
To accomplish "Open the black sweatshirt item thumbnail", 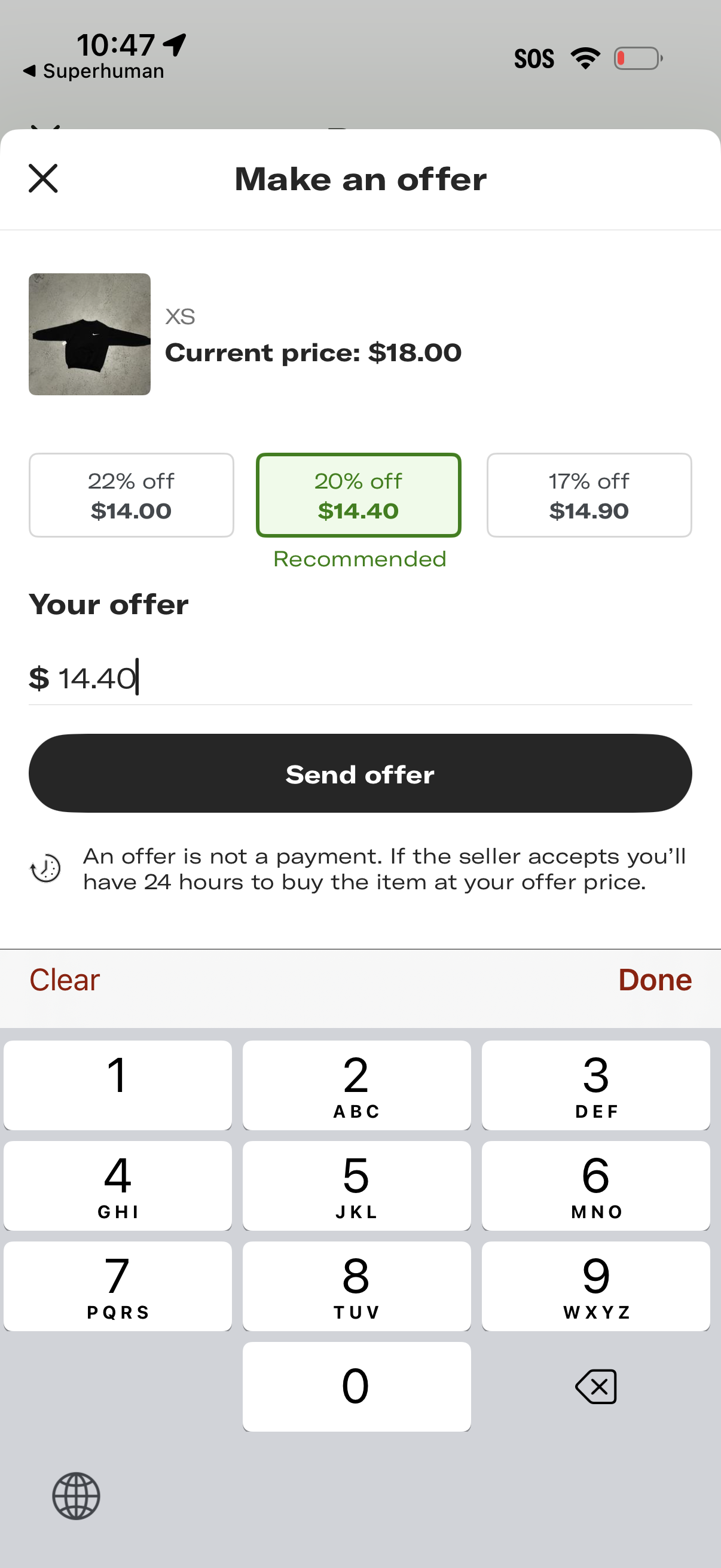I will click(x=90, y=334).
